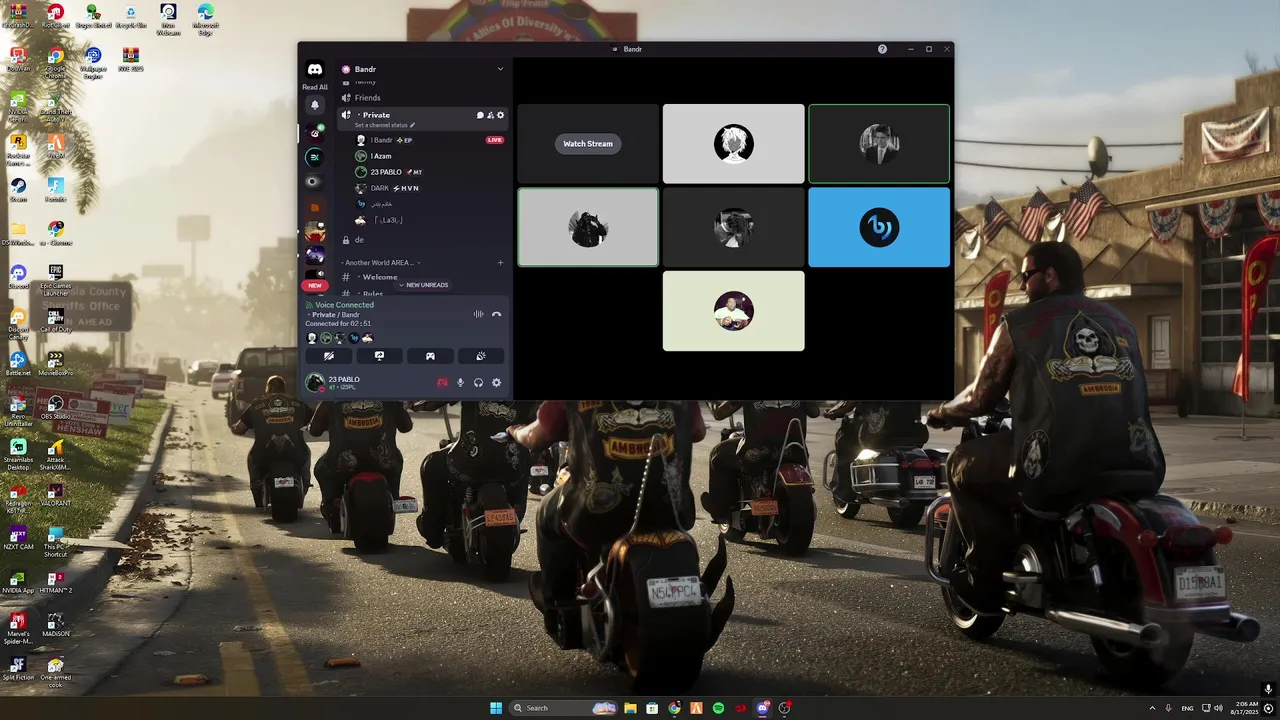Create invite for the Private channel
This screenshot has width=1280, height=720.
point(490,115)
